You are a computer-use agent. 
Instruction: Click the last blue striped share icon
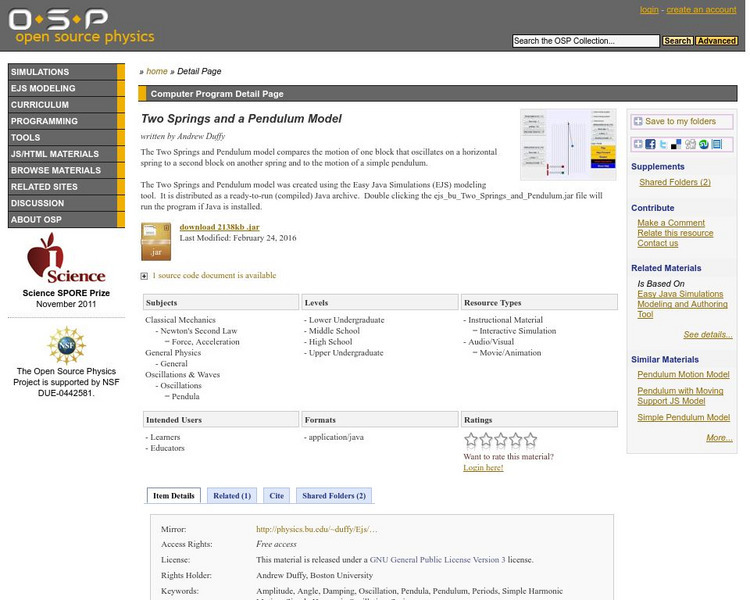[x=717, y=144]
